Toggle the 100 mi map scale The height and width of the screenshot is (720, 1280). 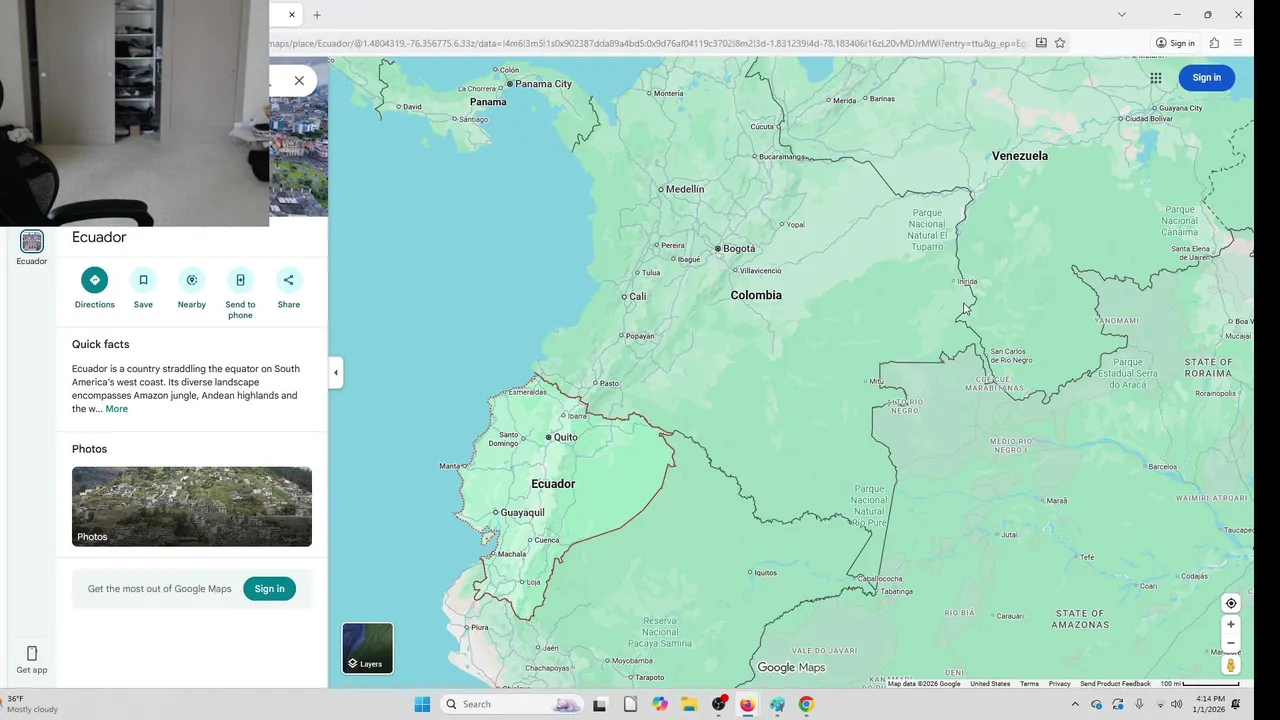(x=1200, y=684)
